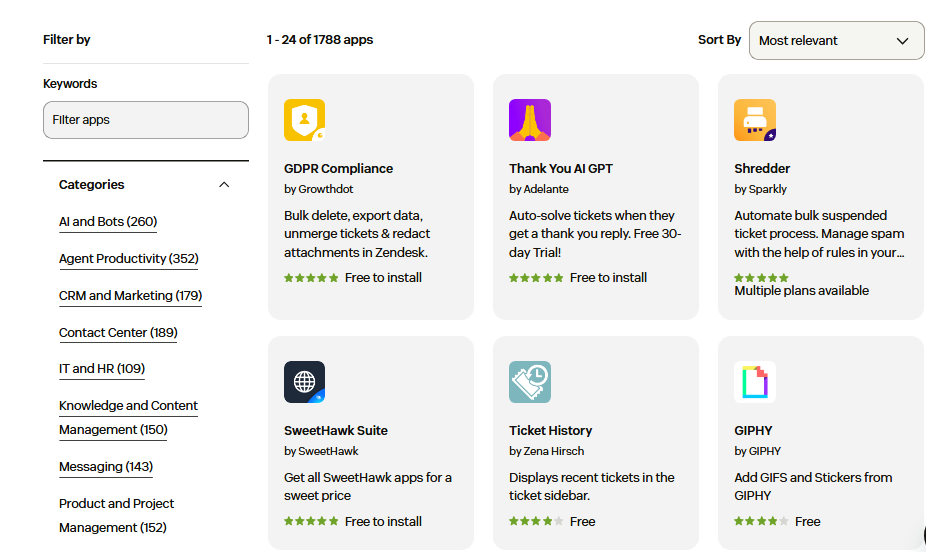
Task: Click 'Free' price on GIPHY card
Action: coord(807,522)
